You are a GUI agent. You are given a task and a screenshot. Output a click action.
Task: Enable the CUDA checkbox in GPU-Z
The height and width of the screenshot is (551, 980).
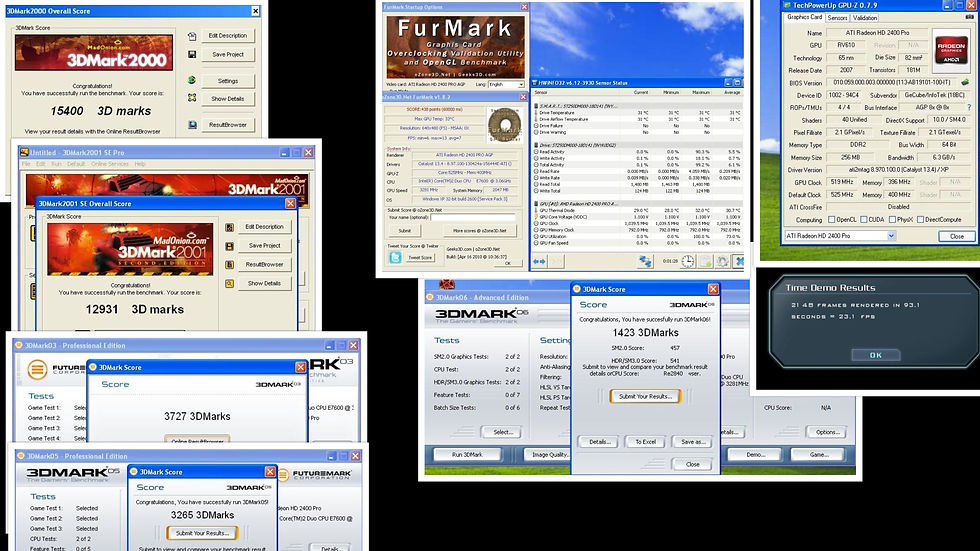pyautogui.click(x=863, y=220)
